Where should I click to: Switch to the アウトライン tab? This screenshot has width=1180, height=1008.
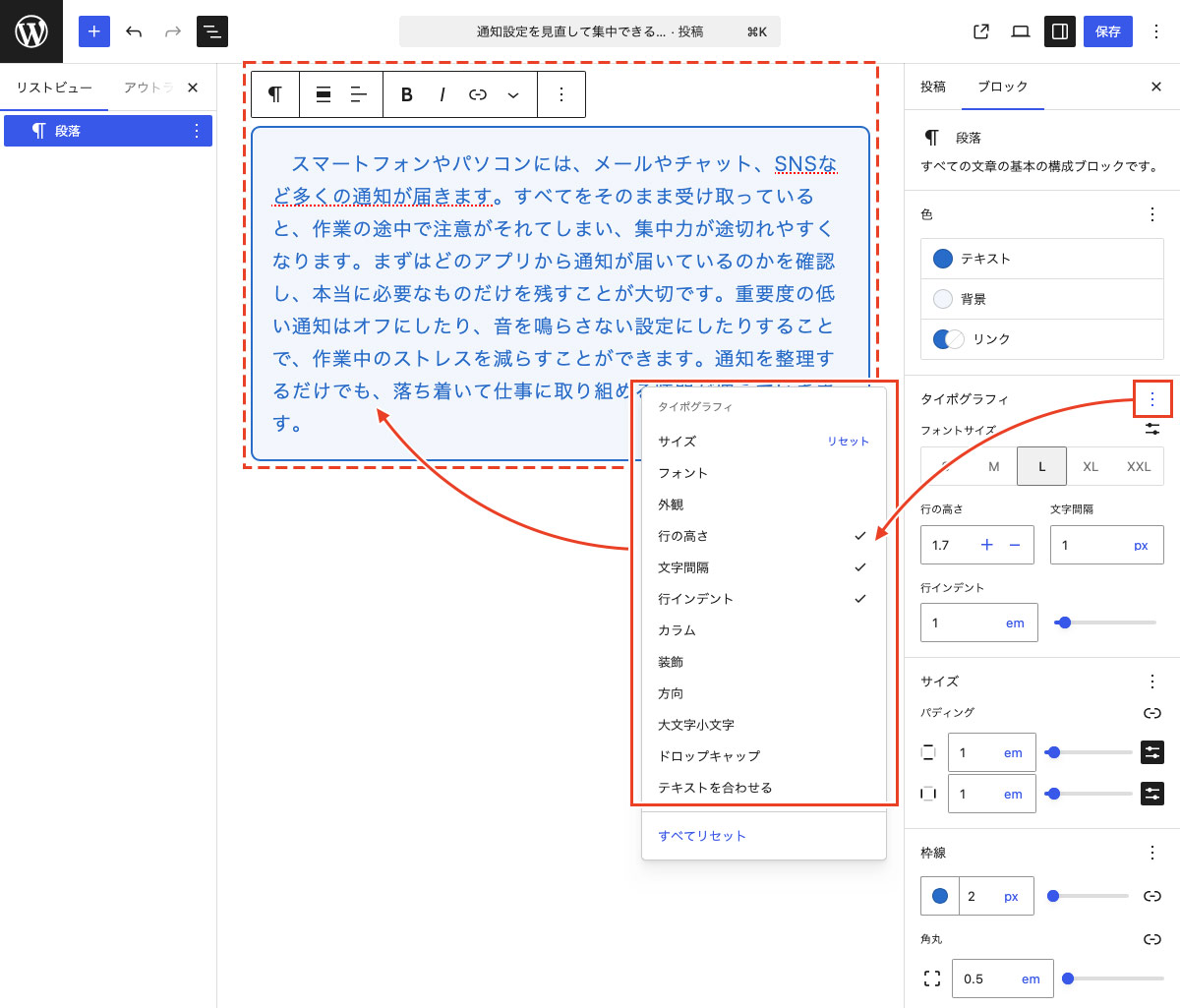[x=147, y=88]
